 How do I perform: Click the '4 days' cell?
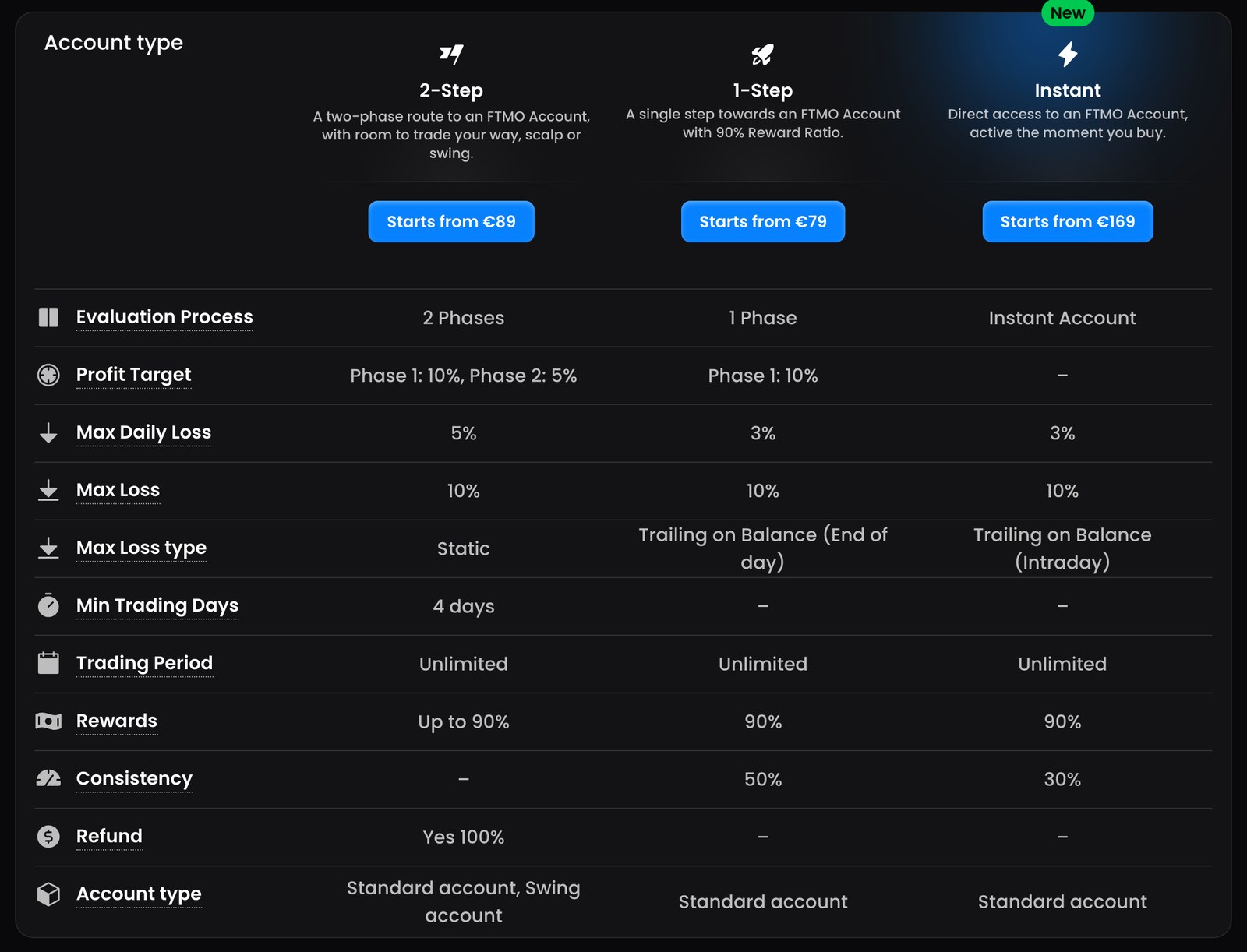pos(464,606)
